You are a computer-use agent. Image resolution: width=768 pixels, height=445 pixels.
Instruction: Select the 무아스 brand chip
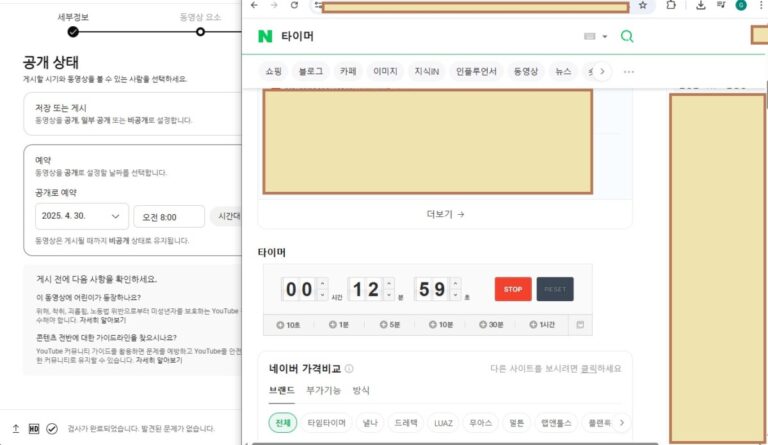click(480, 422)
